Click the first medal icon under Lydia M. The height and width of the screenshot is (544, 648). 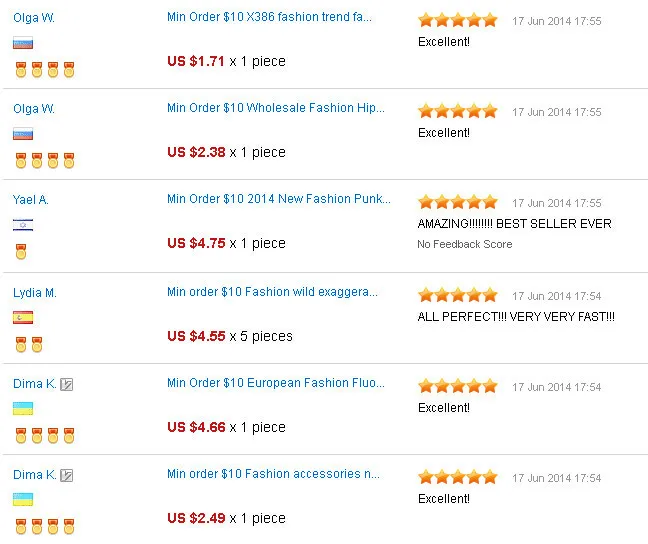tap(21, 344)
